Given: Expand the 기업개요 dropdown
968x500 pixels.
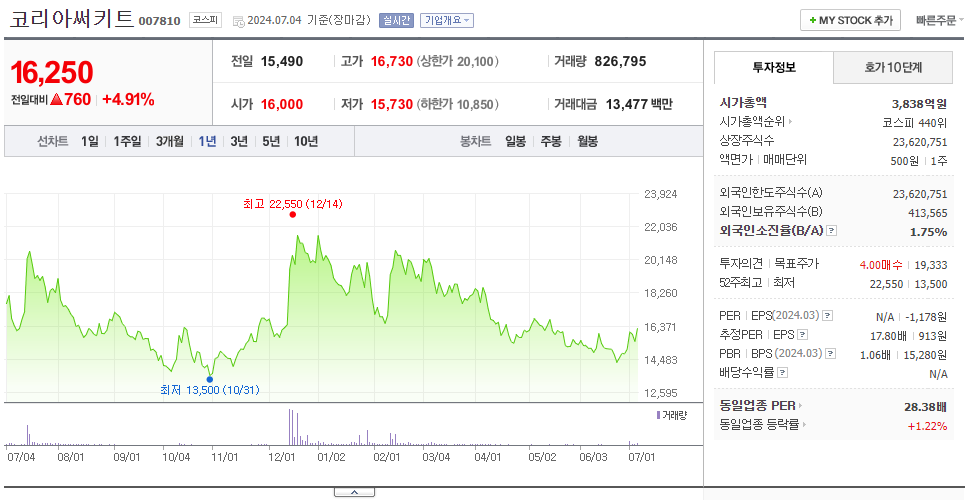Looking at the screenshot, I should click(447, 20).
